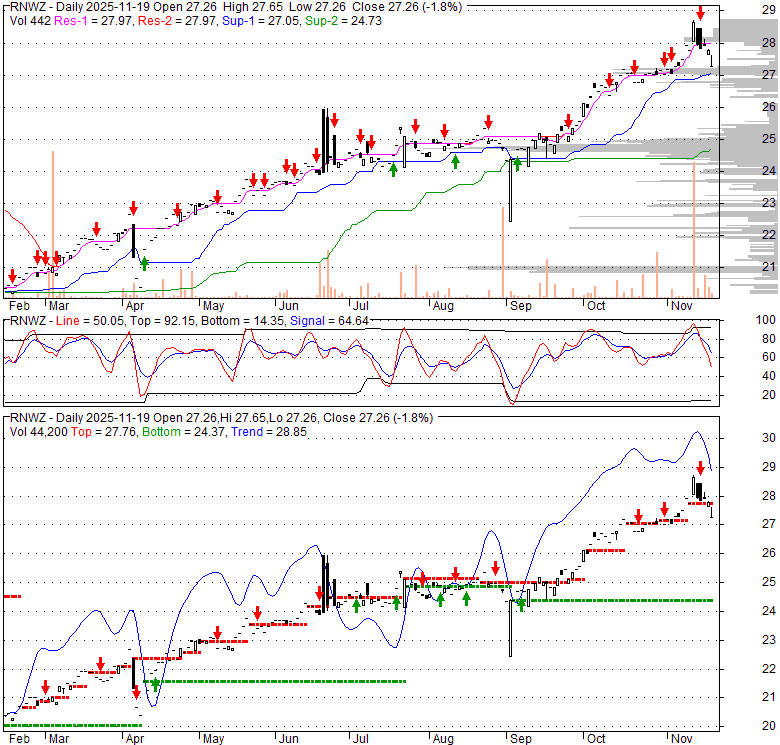Click the green up arrow in early July on top chart

(394, 168)
